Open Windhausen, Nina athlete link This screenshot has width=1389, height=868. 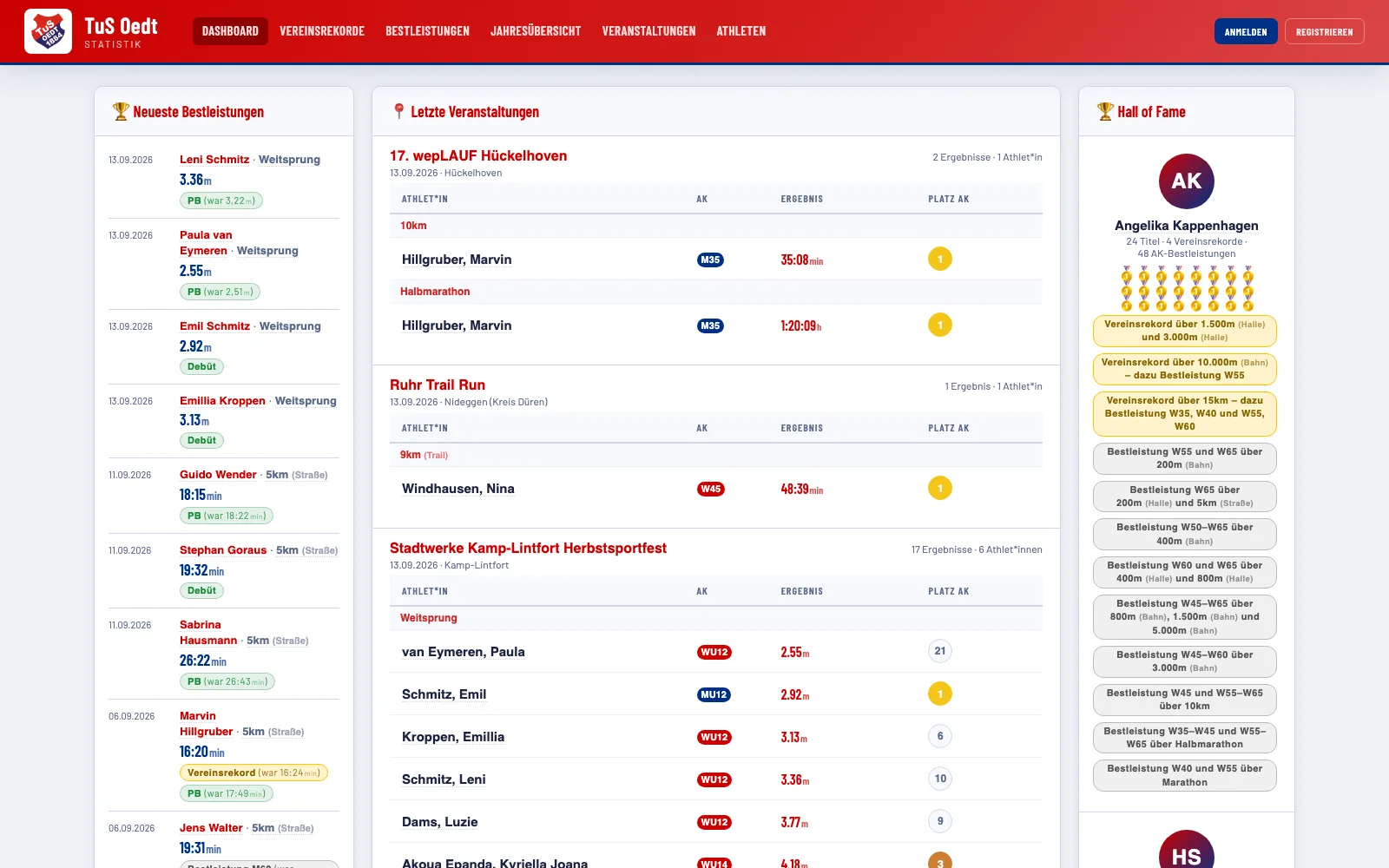(x=458, y=489)
